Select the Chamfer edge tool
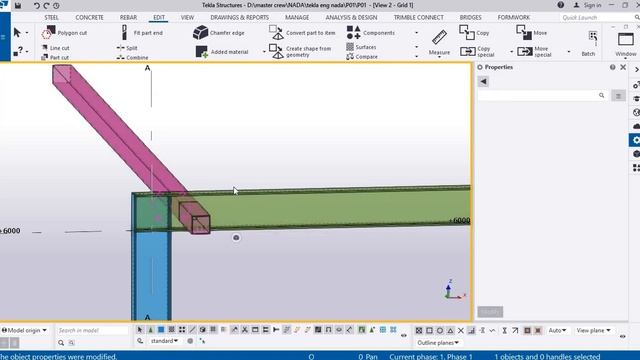The image size is (640, 360). point(219,33)
